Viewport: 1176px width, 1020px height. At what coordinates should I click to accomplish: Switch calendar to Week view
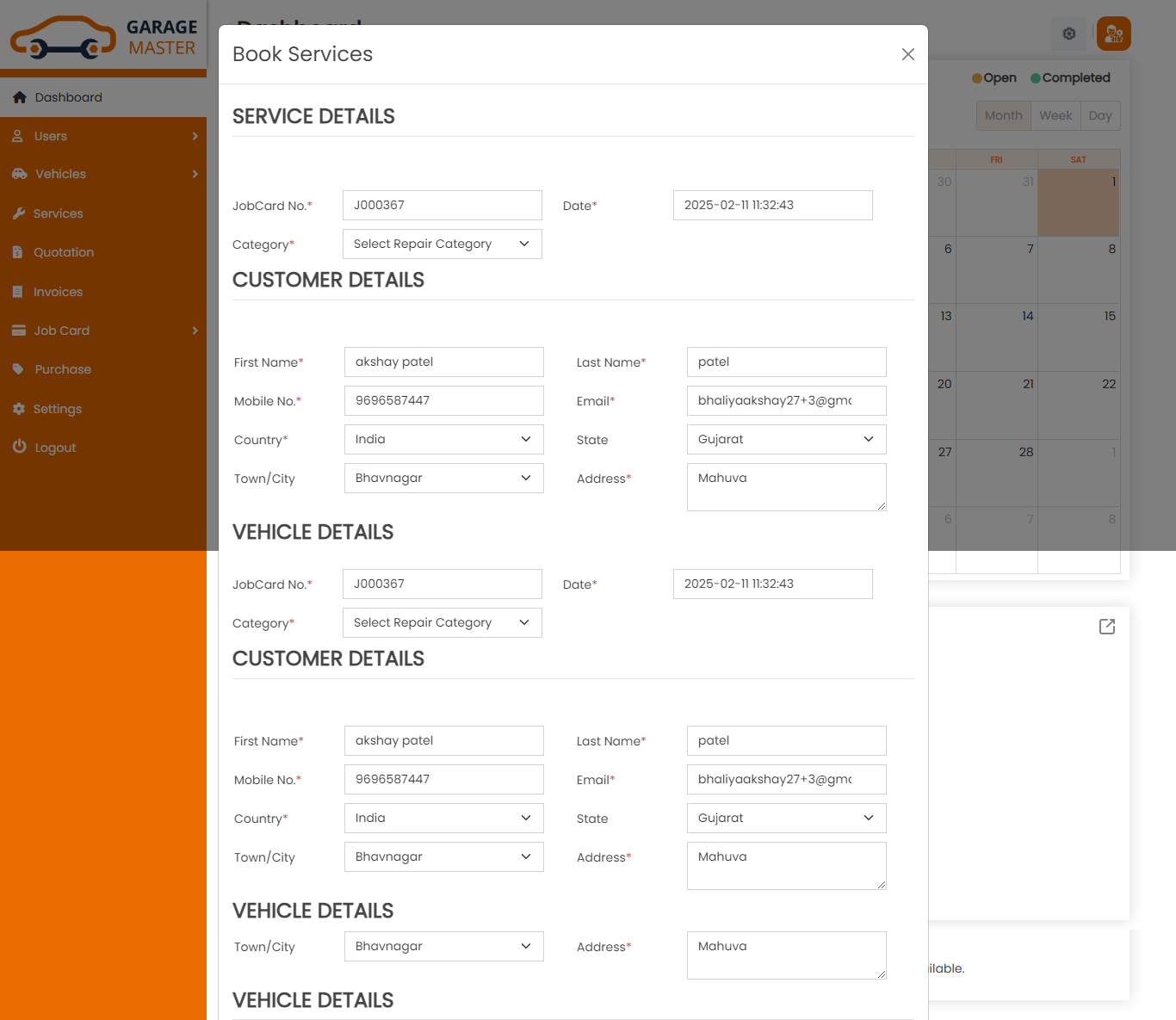pos(1055,115)
